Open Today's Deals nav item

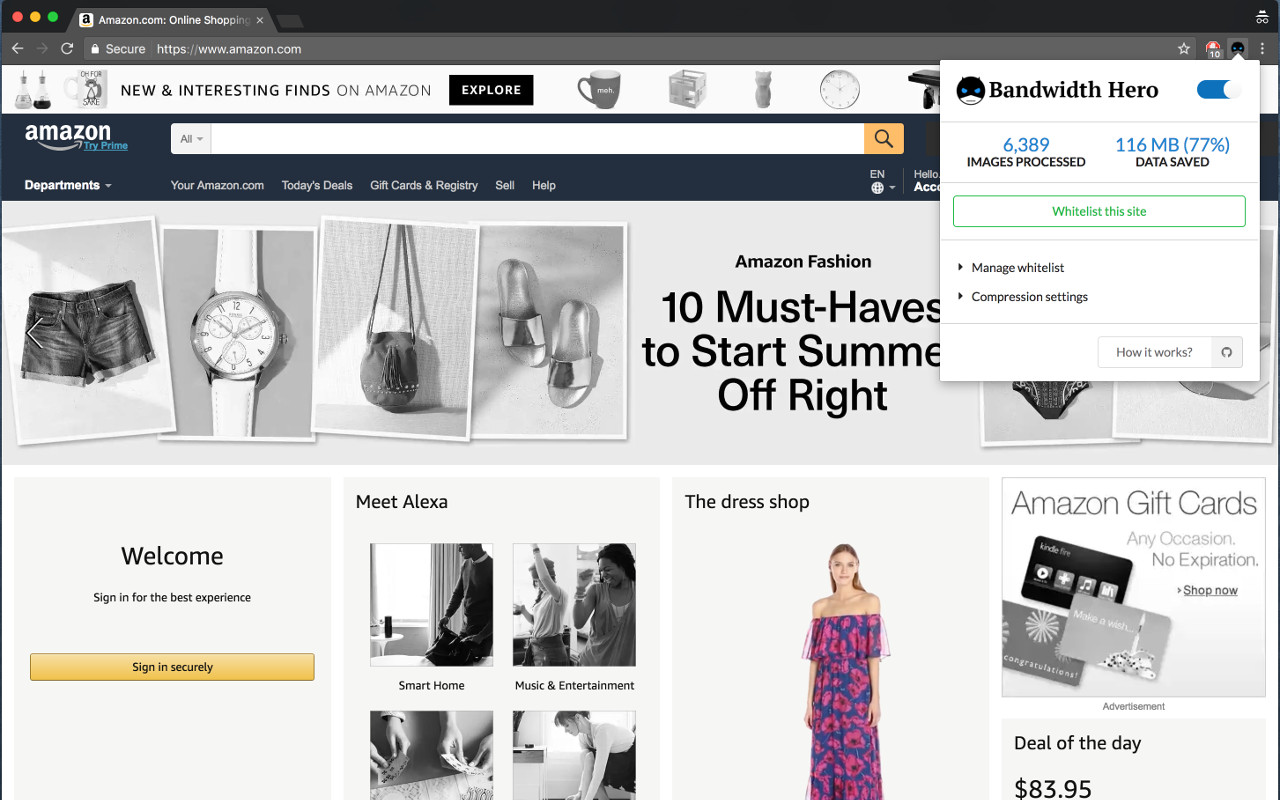click(317, 185)
